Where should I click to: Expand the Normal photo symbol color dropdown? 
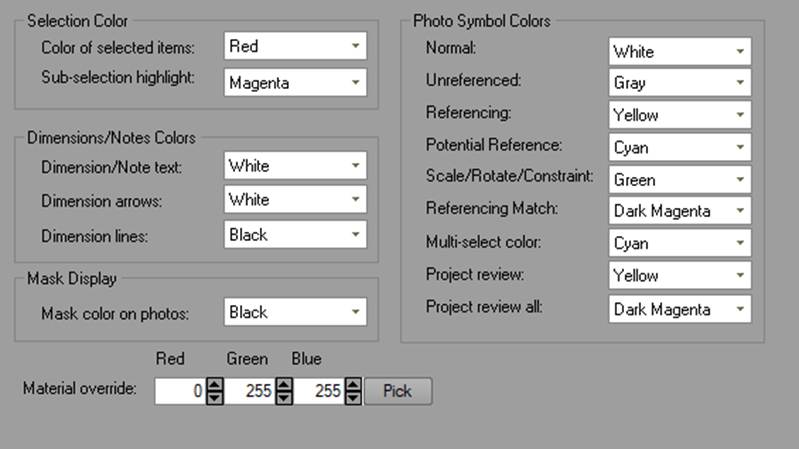click(x=680, y=51)
